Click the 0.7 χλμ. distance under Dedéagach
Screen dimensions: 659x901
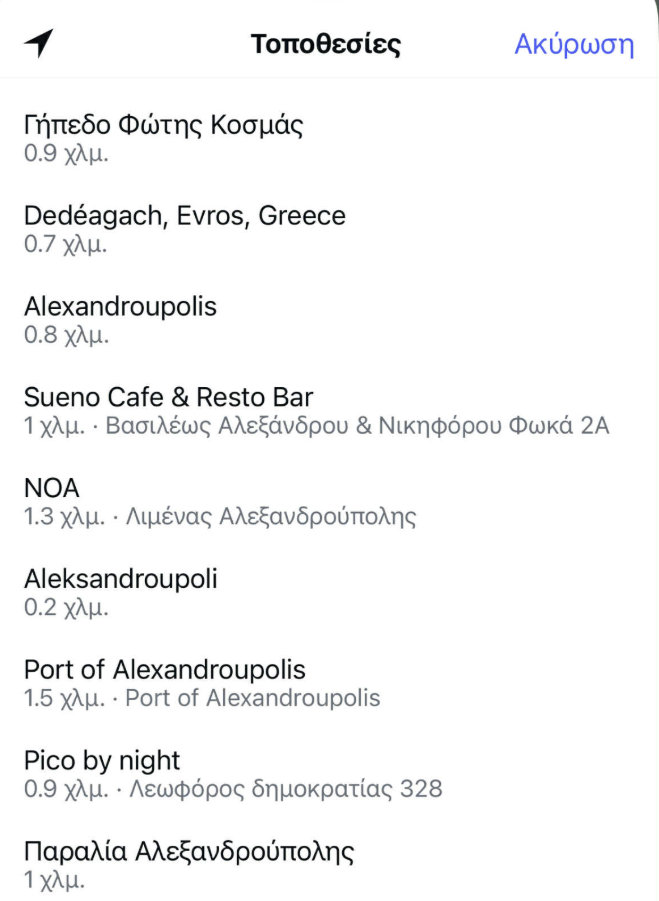(x=66, y=244)
